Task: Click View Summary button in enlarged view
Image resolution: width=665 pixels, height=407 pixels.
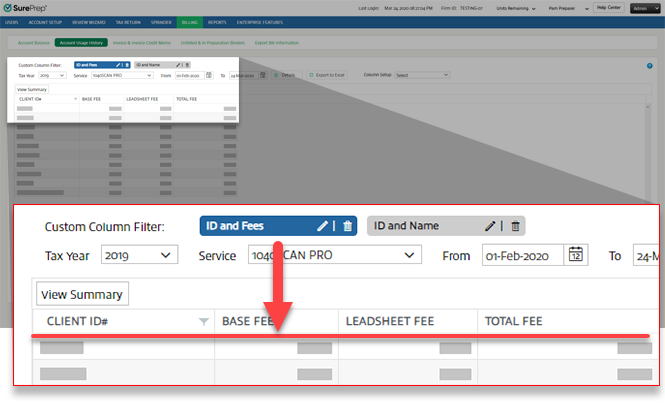Action: click(x=82, y=294)
